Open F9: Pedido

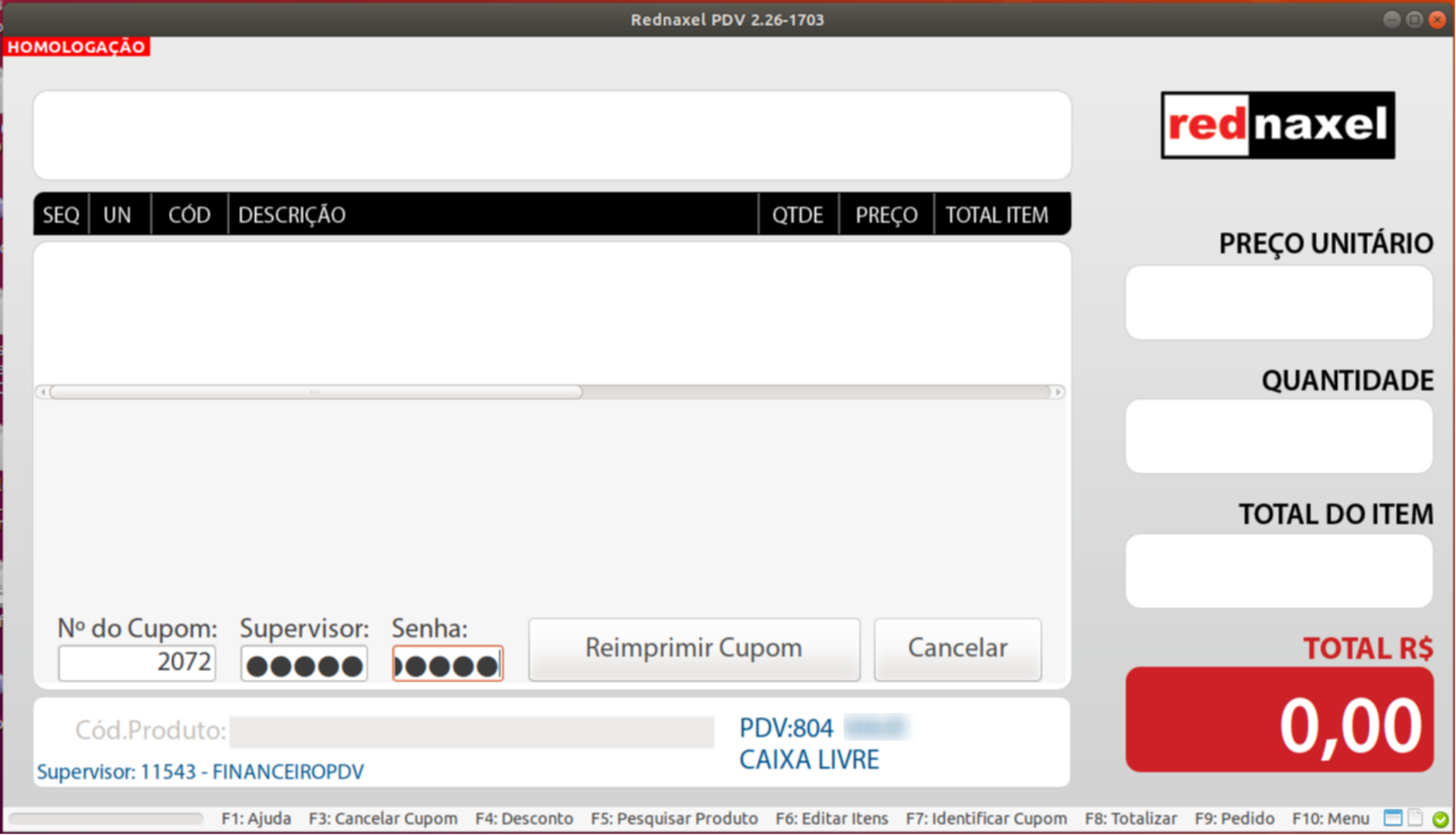[1234, 818]
